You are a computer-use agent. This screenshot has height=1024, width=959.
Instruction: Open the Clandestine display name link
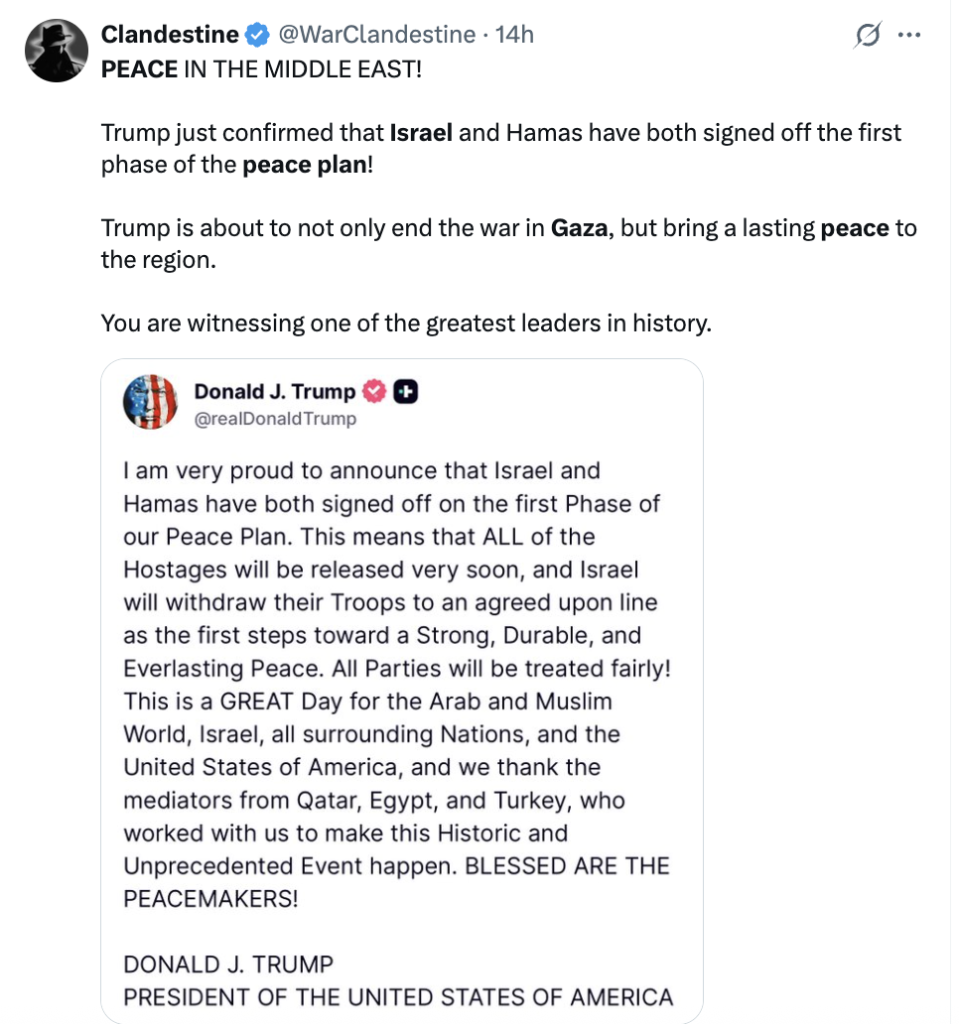[170, 35]
